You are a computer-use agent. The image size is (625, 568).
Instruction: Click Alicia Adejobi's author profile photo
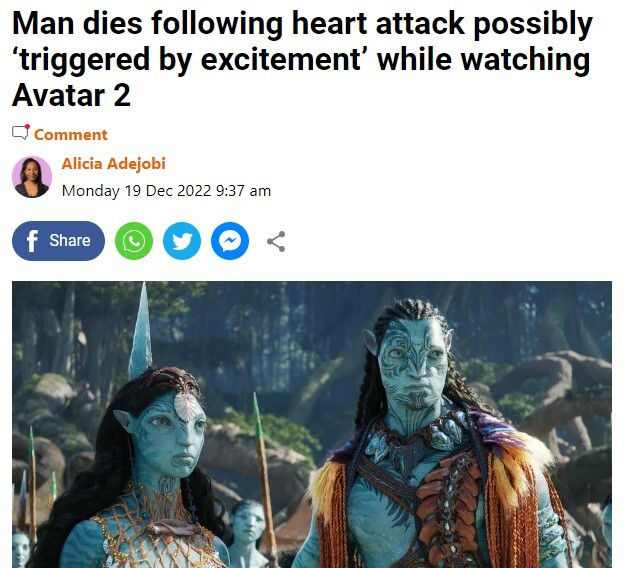32,177
